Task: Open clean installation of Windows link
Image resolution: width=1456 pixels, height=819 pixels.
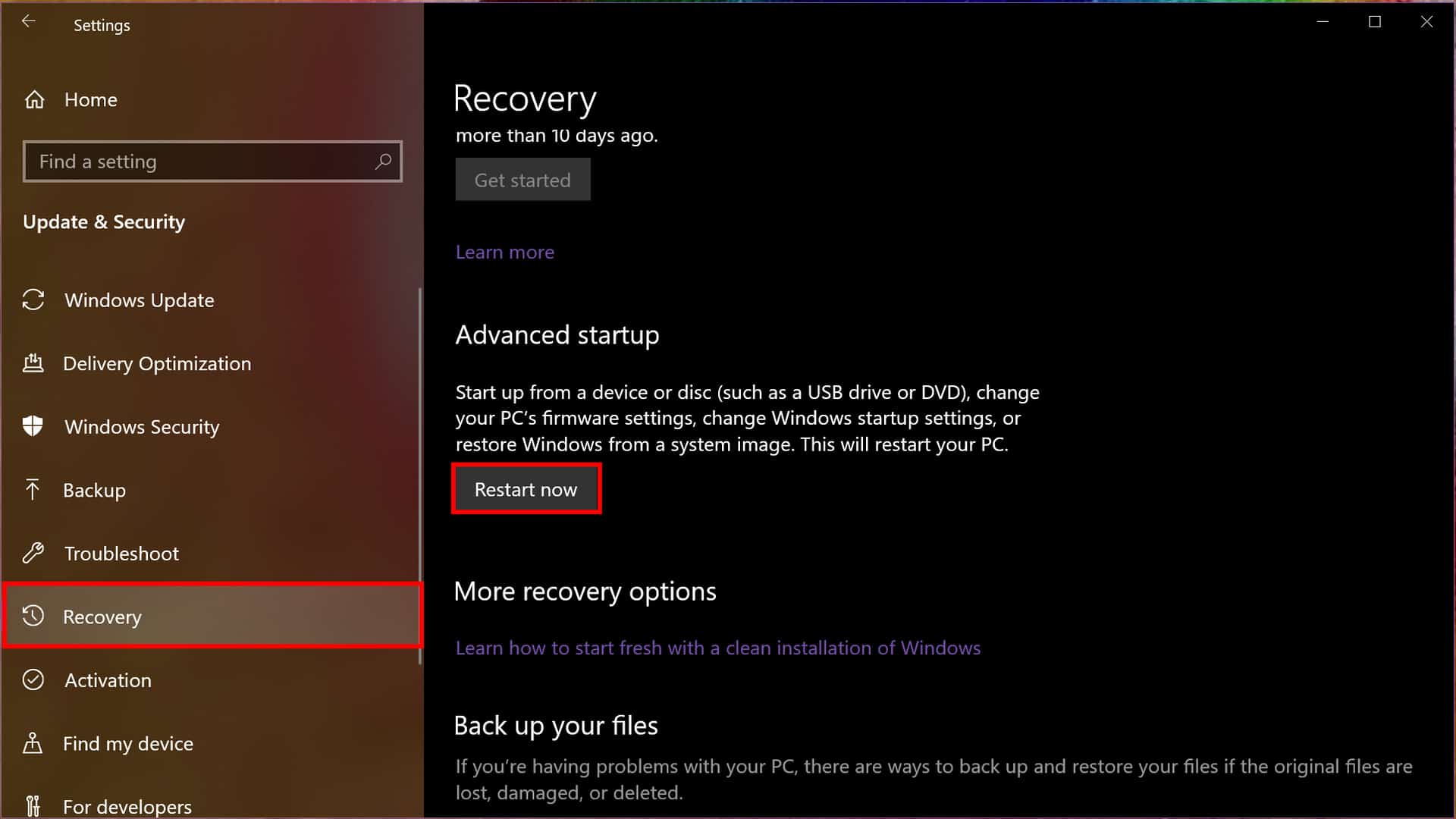Action: [717, 648]
